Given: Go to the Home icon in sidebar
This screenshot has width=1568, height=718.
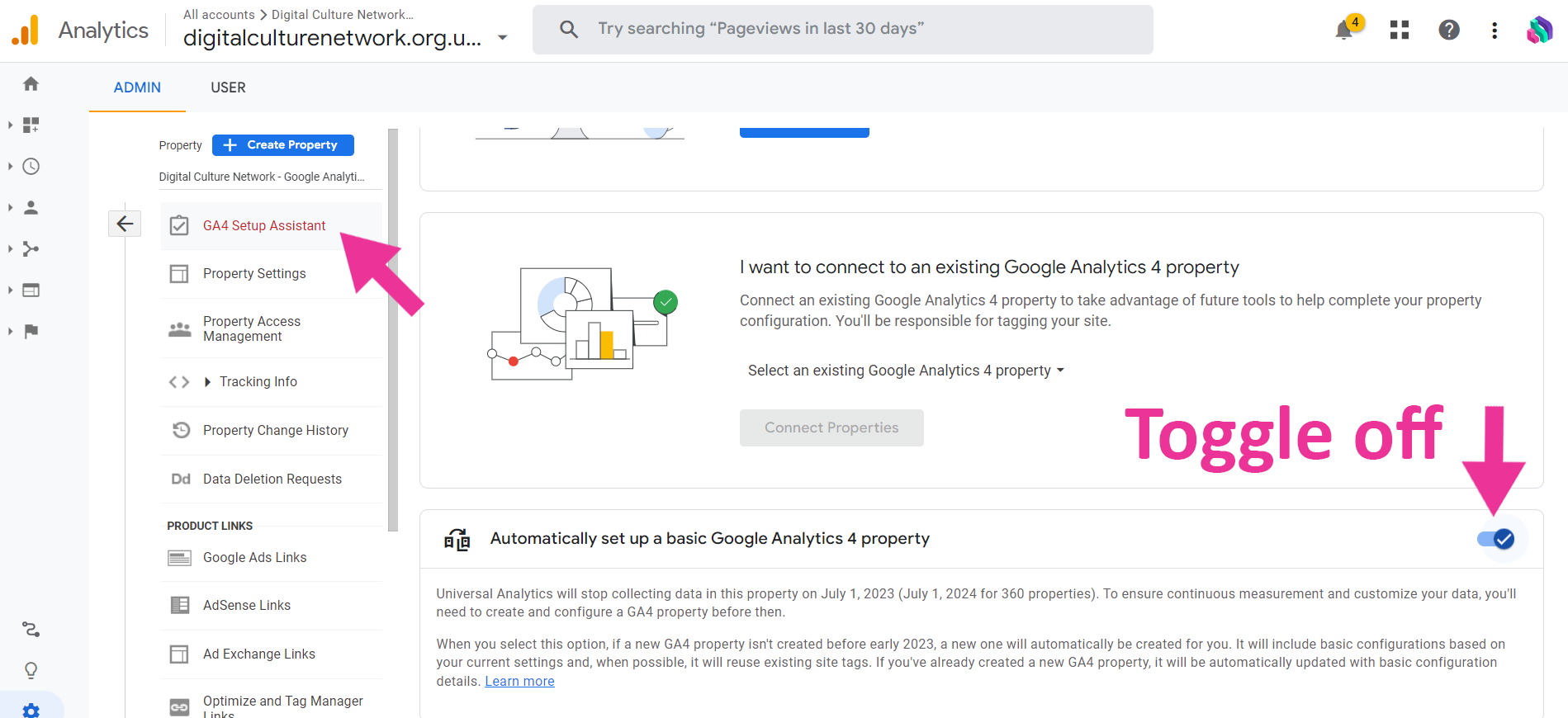Looking at the screenshot, I should point(31,83).
